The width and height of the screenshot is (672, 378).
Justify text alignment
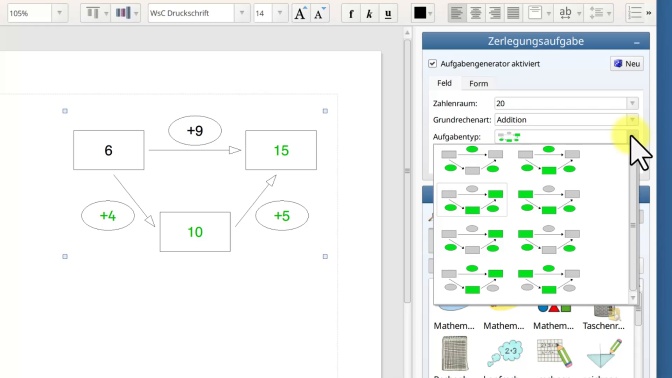click(513, 13)
